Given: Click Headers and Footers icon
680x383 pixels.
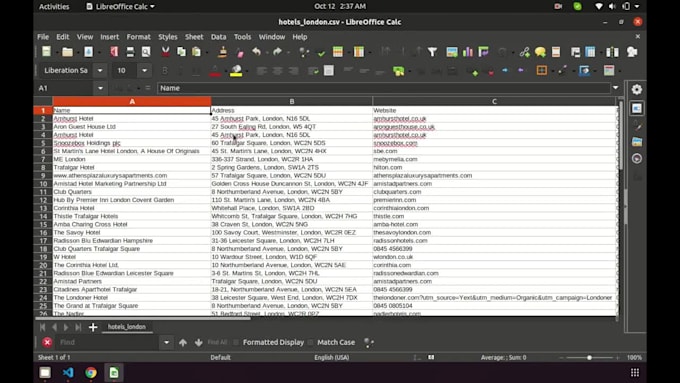Looking at the screenshot, I should point(556,52).
